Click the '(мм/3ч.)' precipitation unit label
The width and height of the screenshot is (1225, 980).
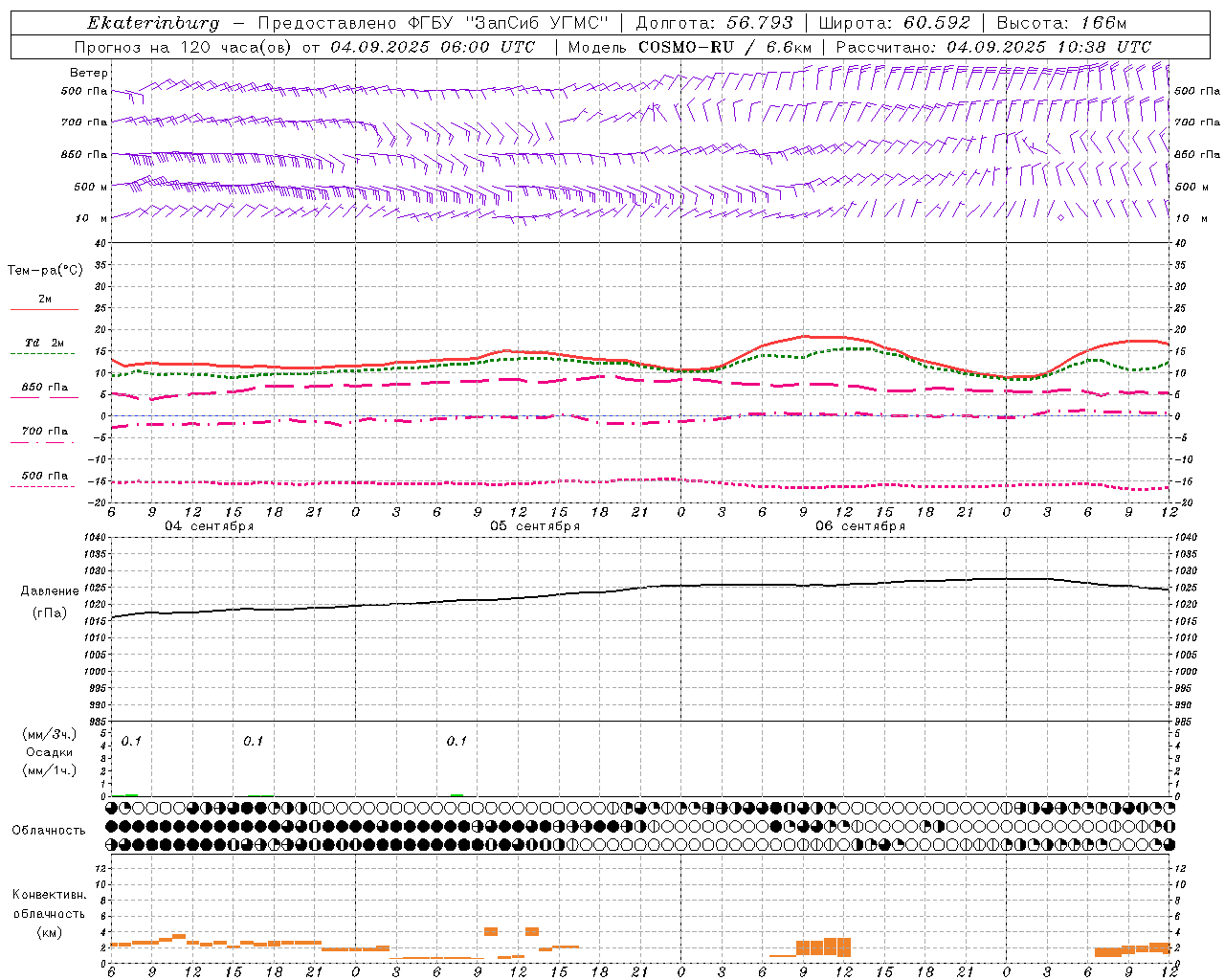click(x=50, y=735)
